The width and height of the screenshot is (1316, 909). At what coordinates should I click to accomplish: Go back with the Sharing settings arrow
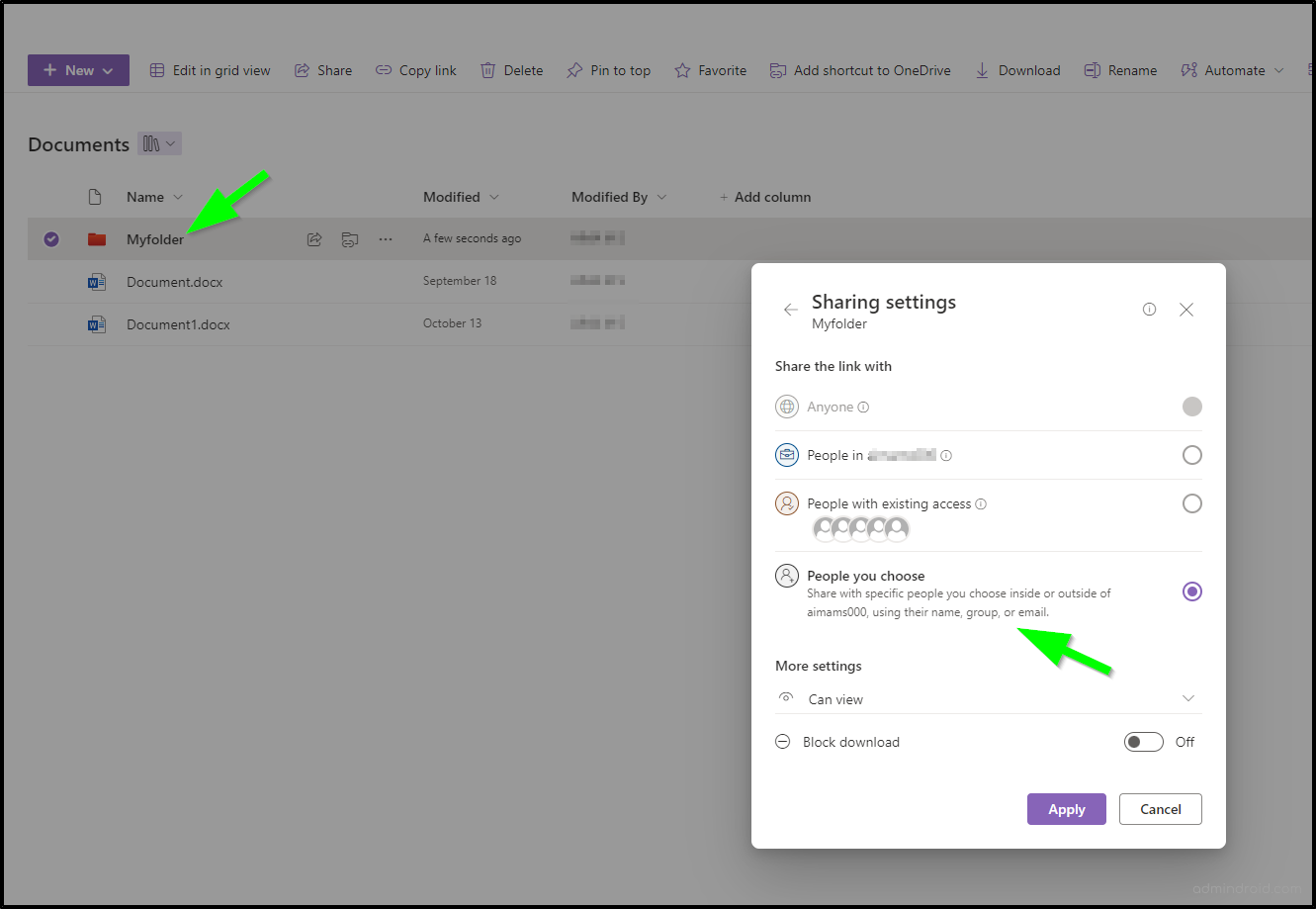click(x=789, y=309)
